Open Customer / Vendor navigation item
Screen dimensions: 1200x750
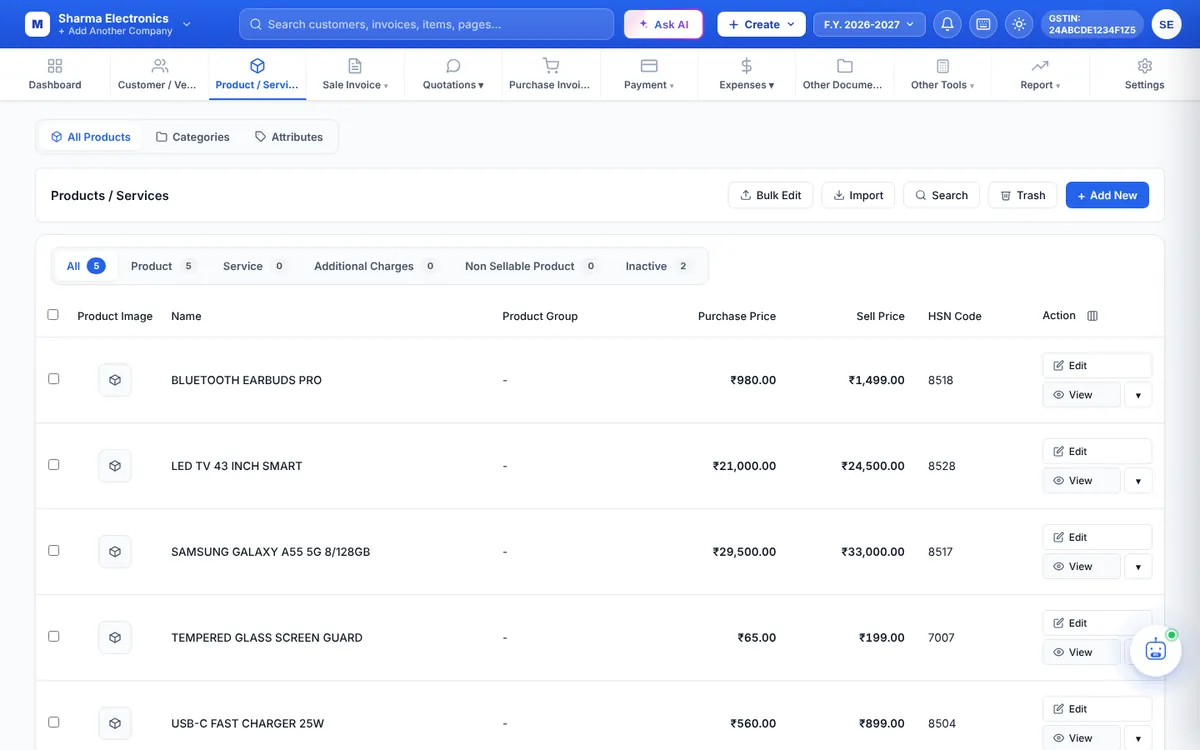[159, 74]
